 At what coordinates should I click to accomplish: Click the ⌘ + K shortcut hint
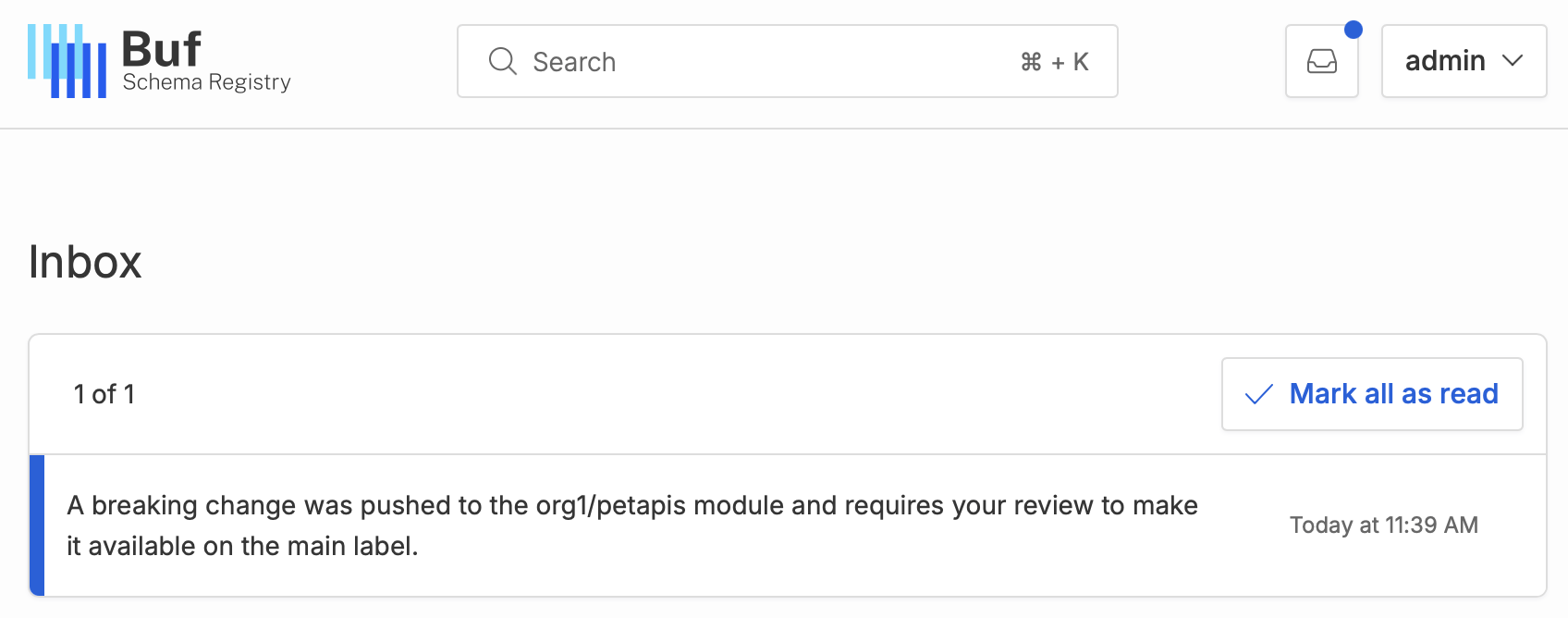coord(1054,62)
